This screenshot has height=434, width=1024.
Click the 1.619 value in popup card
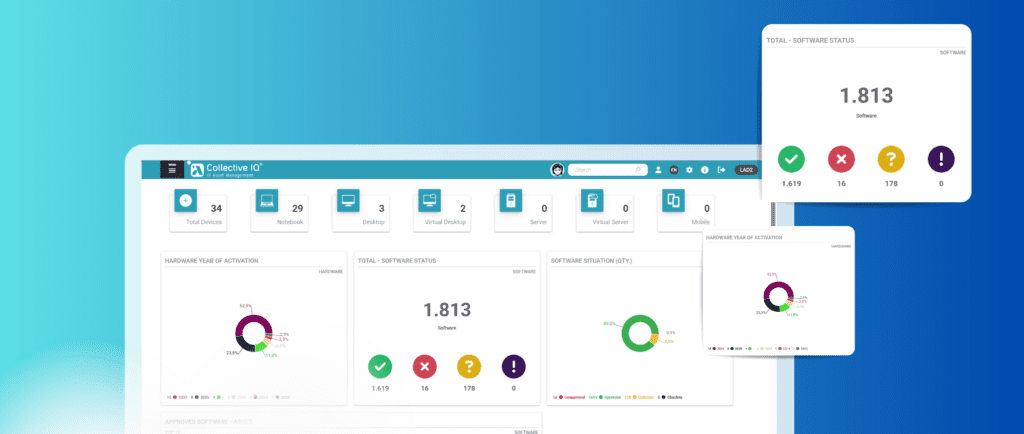coord(791,183)
